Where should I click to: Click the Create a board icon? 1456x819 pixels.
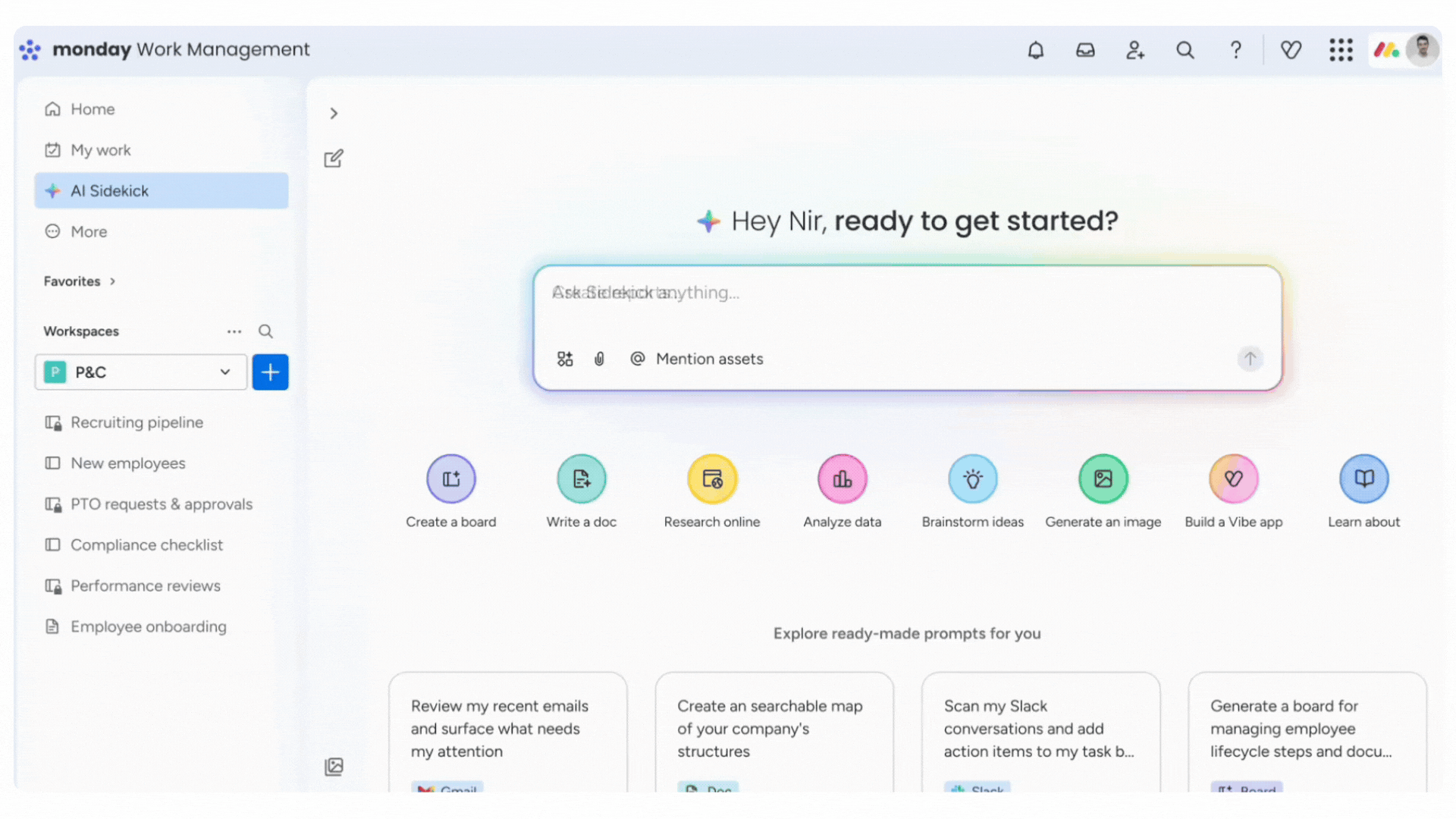tap(451, 479)
